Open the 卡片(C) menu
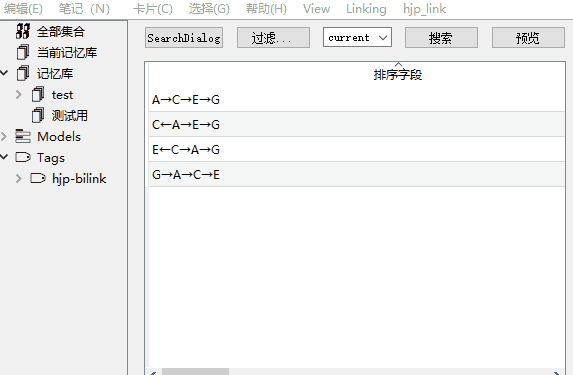 pyautogui.click(x=152, y=9)
